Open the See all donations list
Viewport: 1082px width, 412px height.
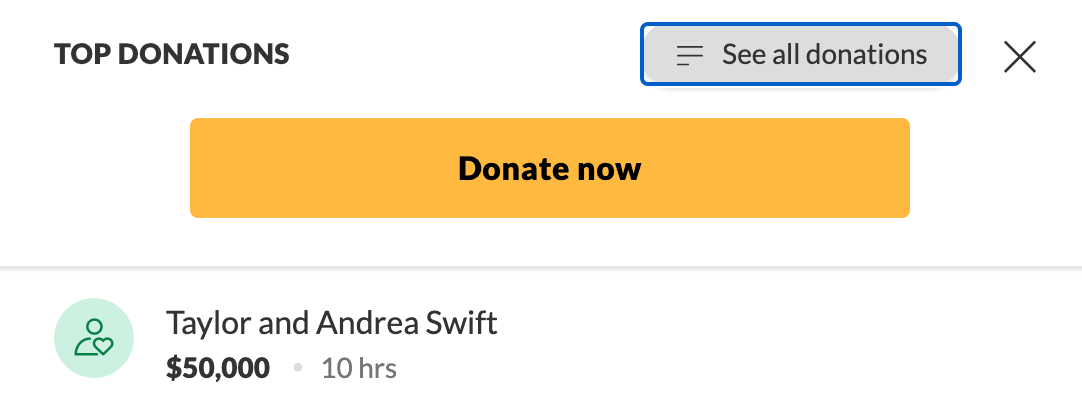point(800,55)
